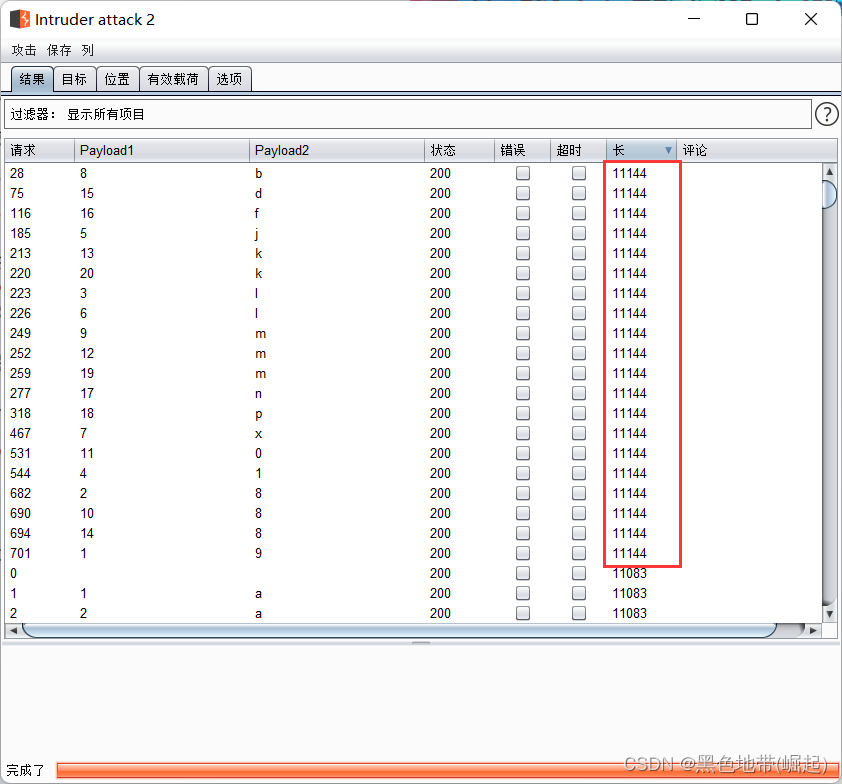
Task: Select request 252 row
Action: click(x=413, y=353)
